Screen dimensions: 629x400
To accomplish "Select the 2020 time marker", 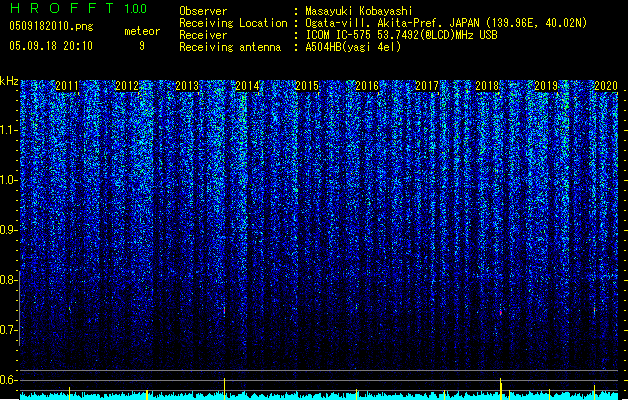I will 606,86.
